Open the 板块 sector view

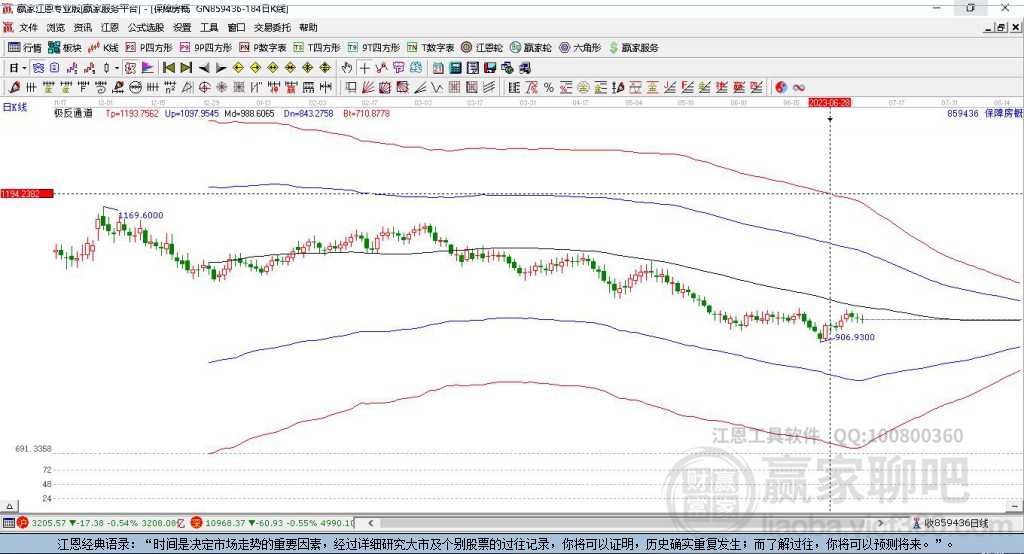coord(64,48)
